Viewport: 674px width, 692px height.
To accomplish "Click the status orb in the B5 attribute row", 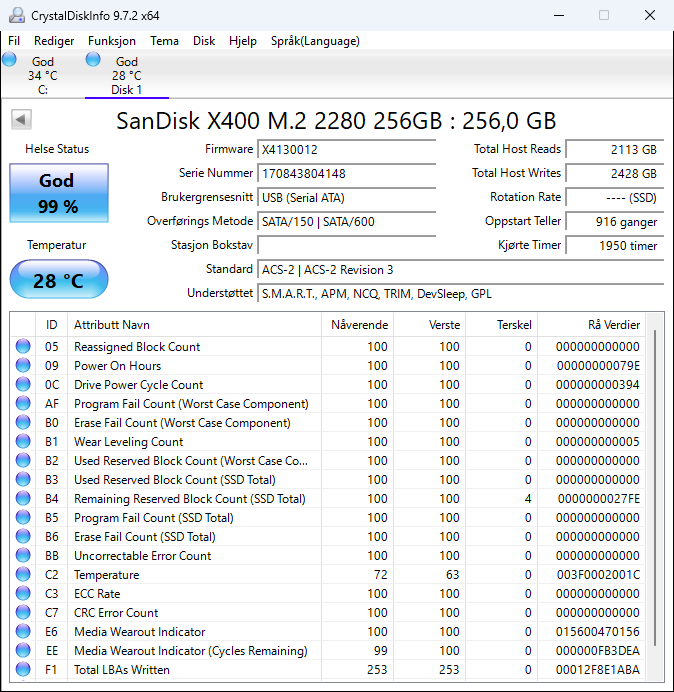I will tap(23, 517).
